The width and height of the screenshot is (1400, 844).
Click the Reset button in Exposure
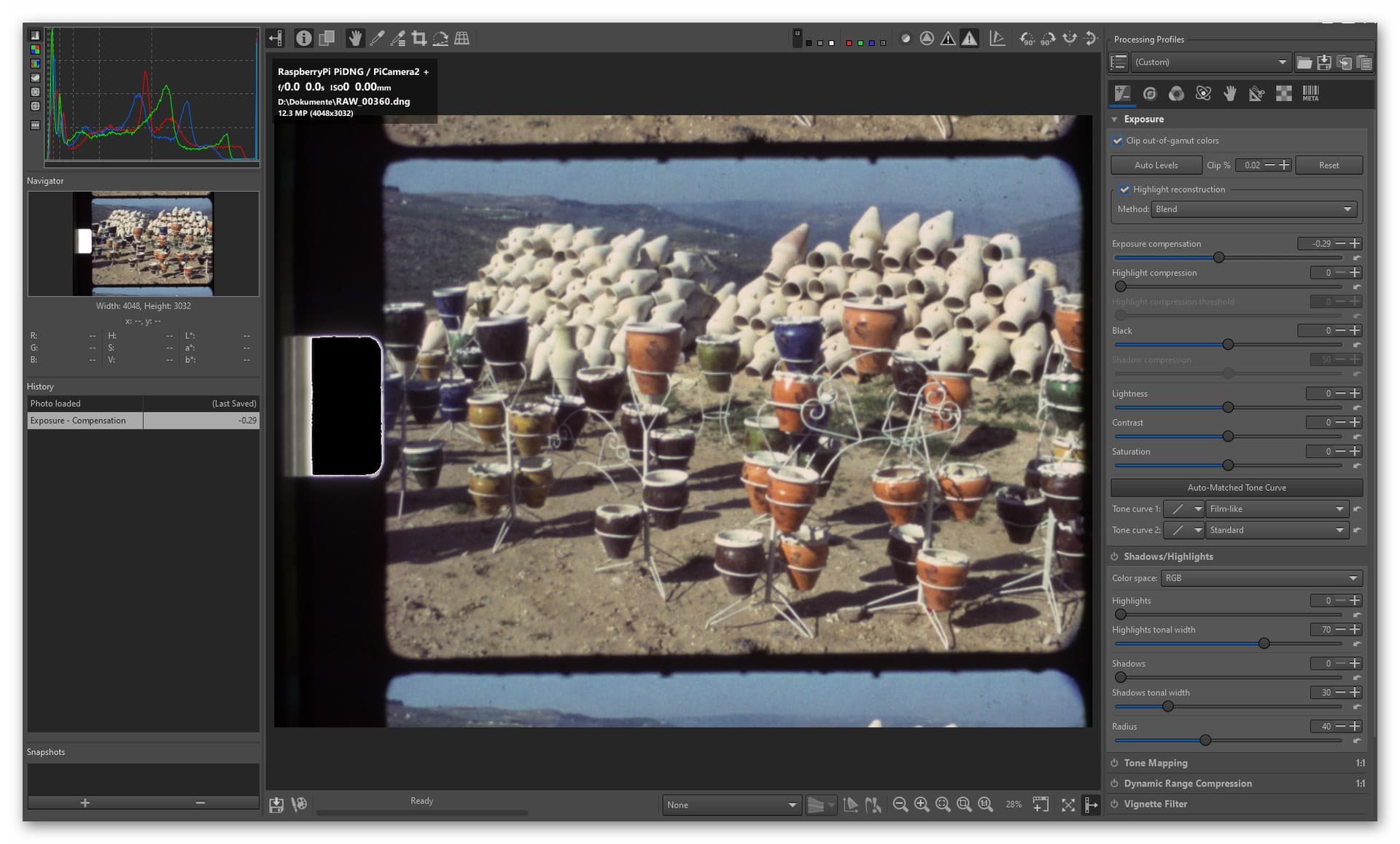pos(1329,165)
